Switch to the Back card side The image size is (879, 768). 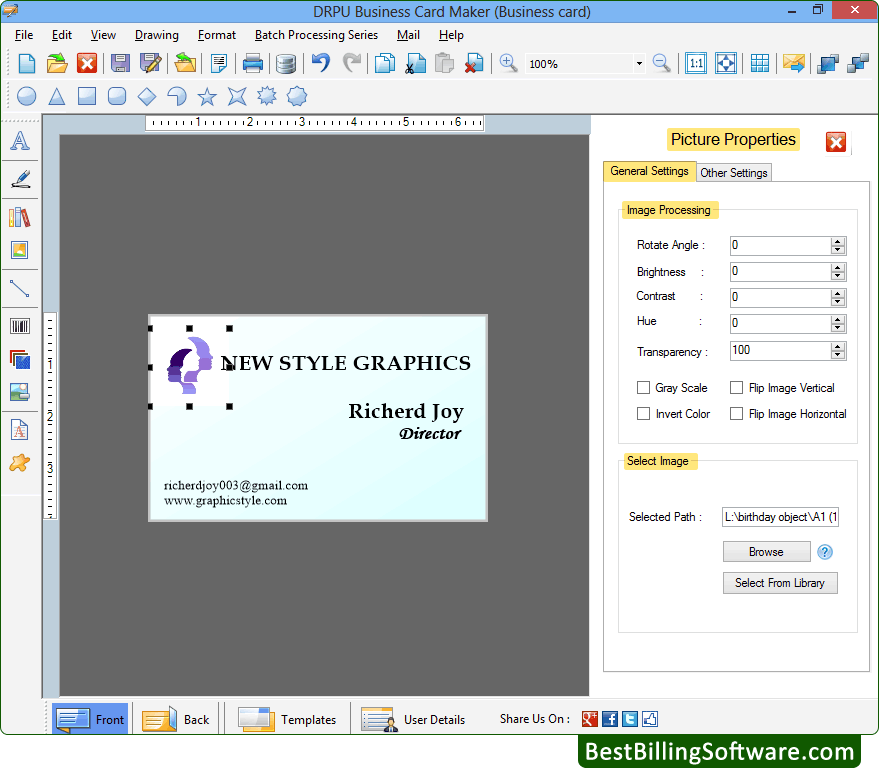(x=176, y=719)
